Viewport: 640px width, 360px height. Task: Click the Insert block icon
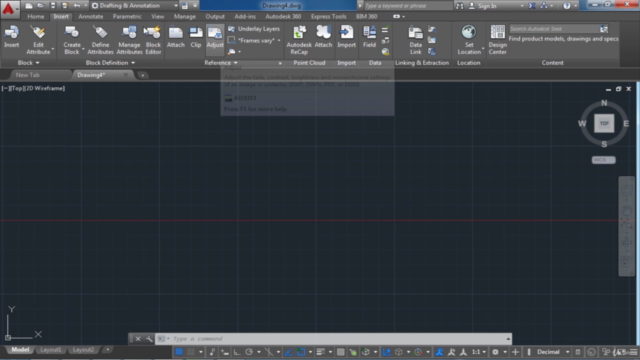click(x=11, y=37)
